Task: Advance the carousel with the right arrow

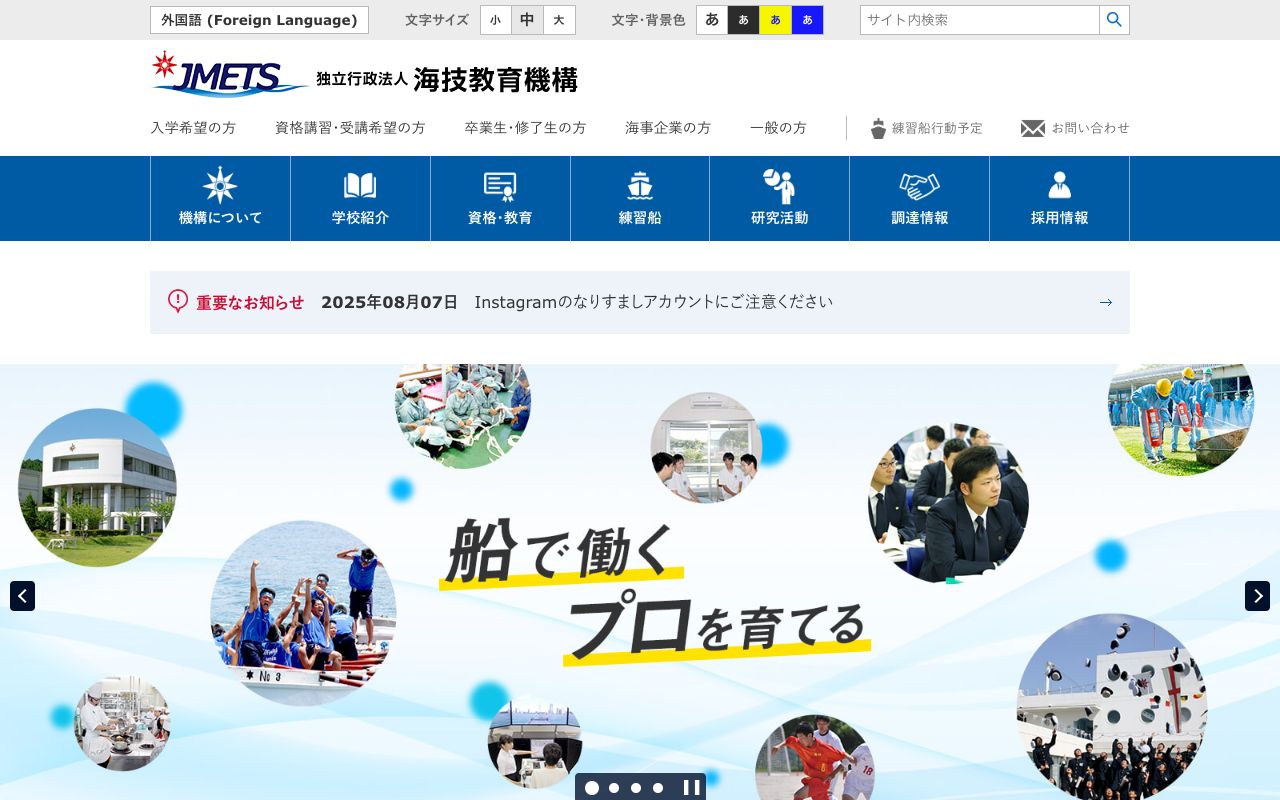Action: click(x=1257, y=596)
